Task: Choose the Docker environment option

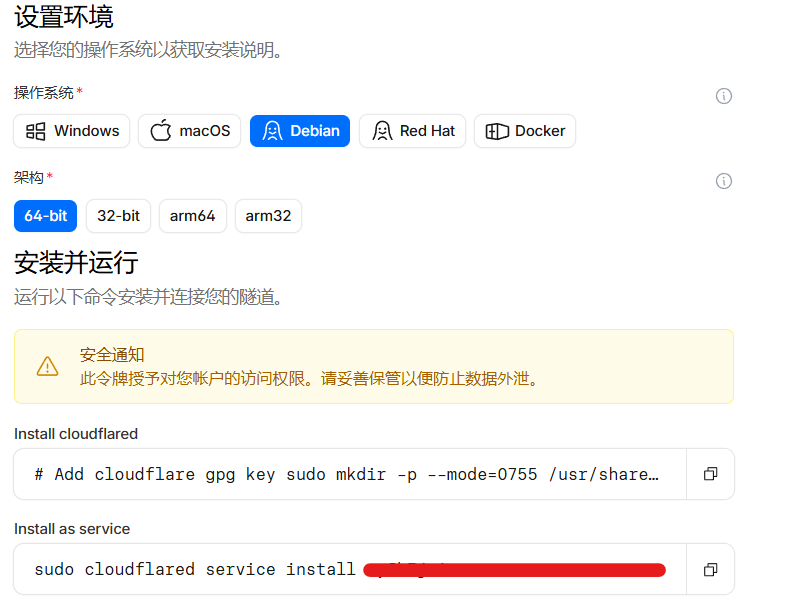Action: tap(525, 131)
